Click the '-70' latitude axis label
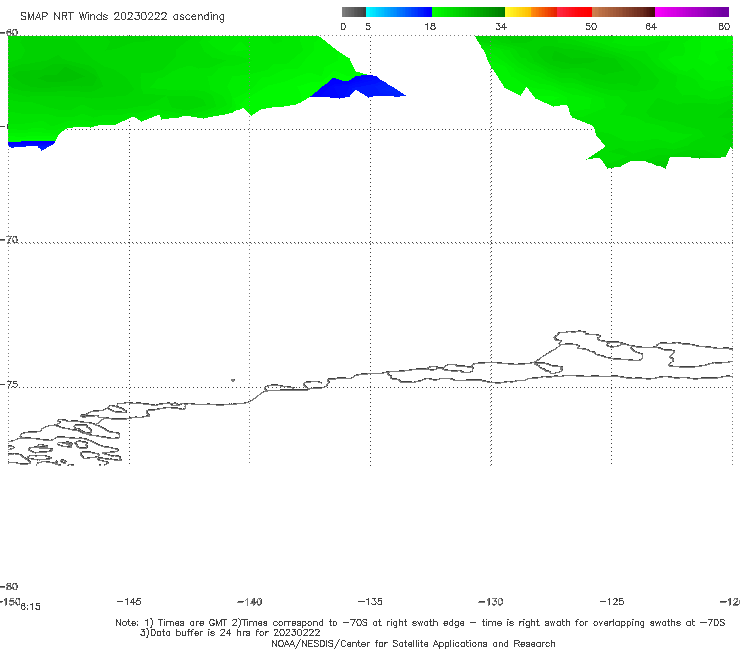 click(9, 240)
